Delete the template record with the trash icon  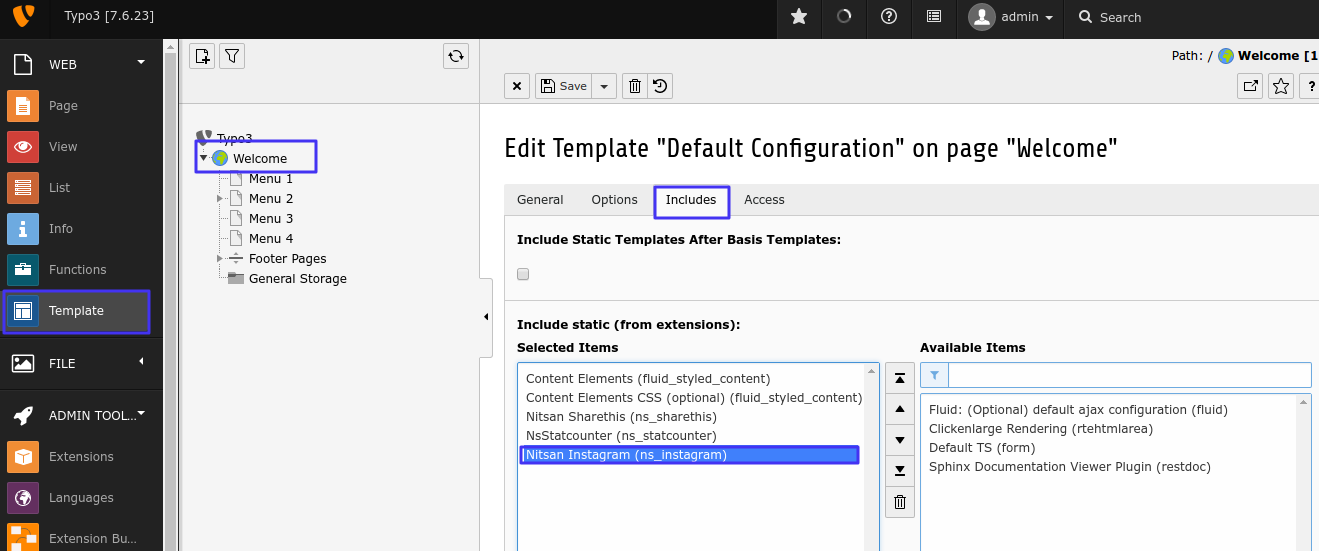point(634,86)
